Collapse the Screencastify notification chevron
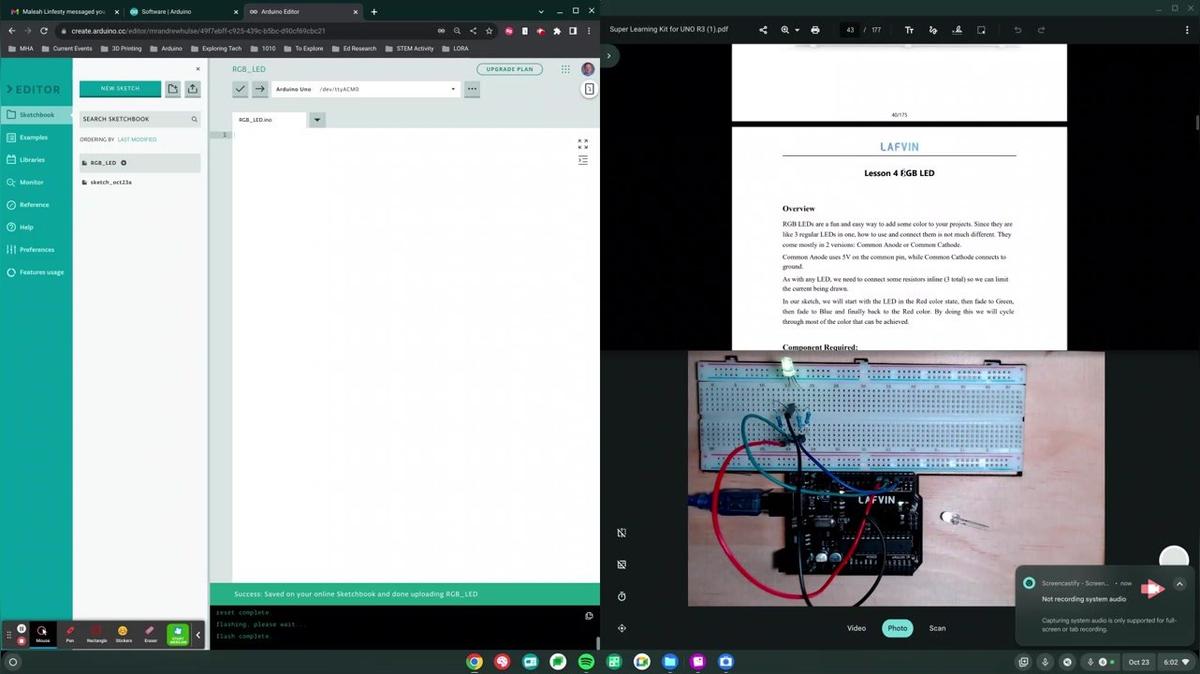 click(x=1179, y=584)
